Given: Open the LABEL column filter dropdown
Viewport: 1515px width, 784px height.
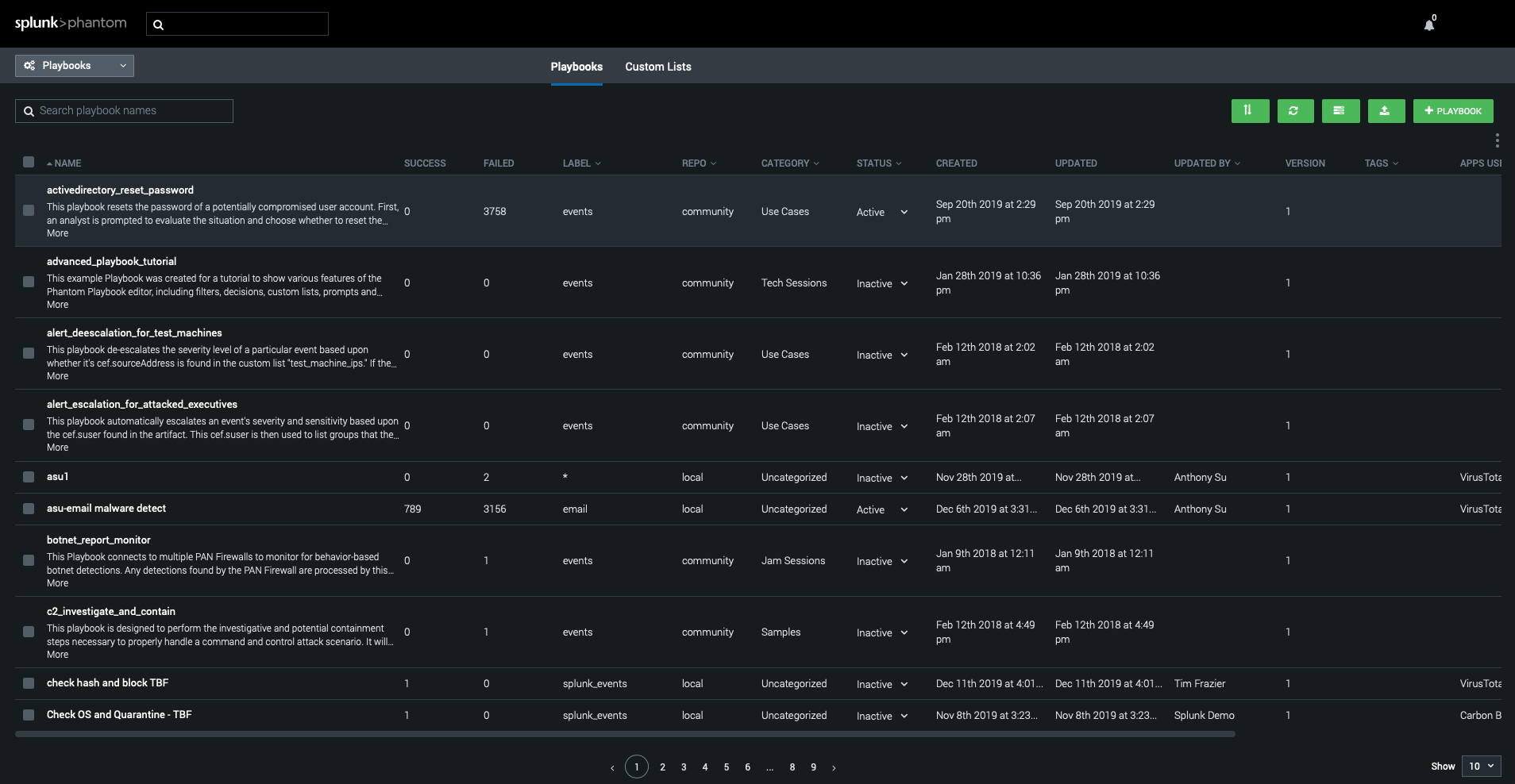Looking at the screenshot, I should click(582, 163).
